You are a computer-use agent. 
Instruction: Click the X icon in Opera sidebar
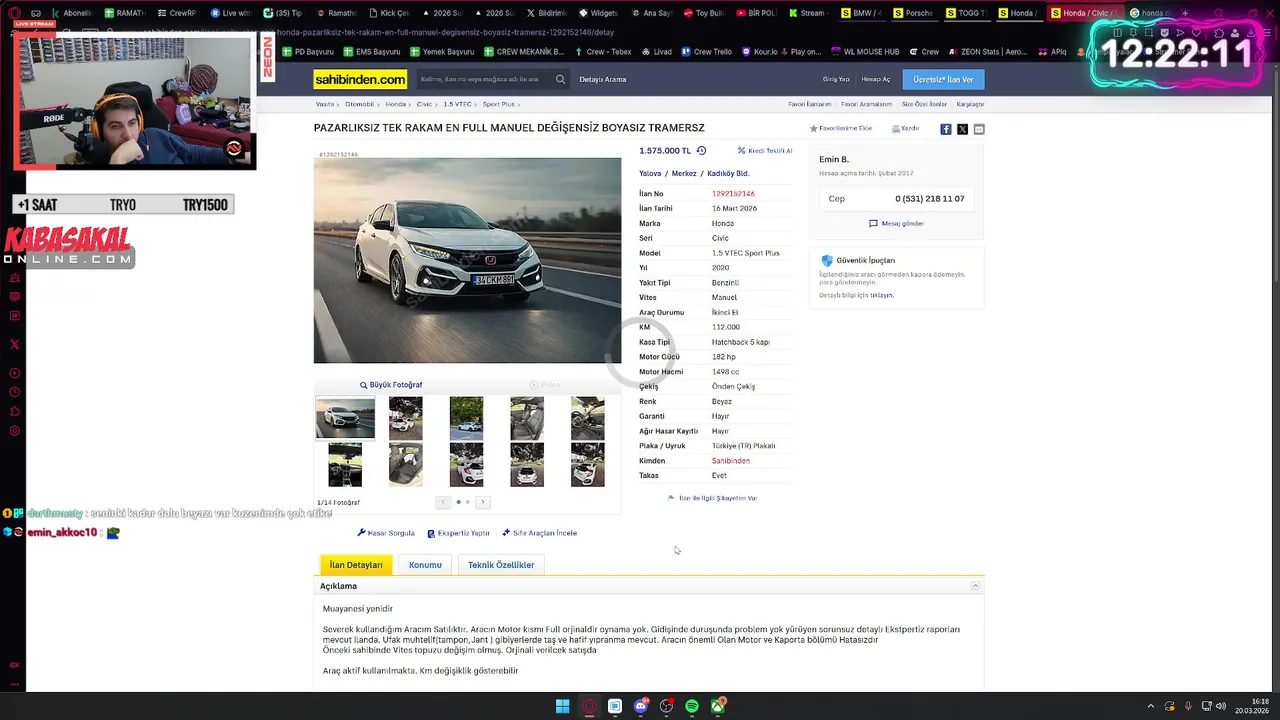[14, 345]
